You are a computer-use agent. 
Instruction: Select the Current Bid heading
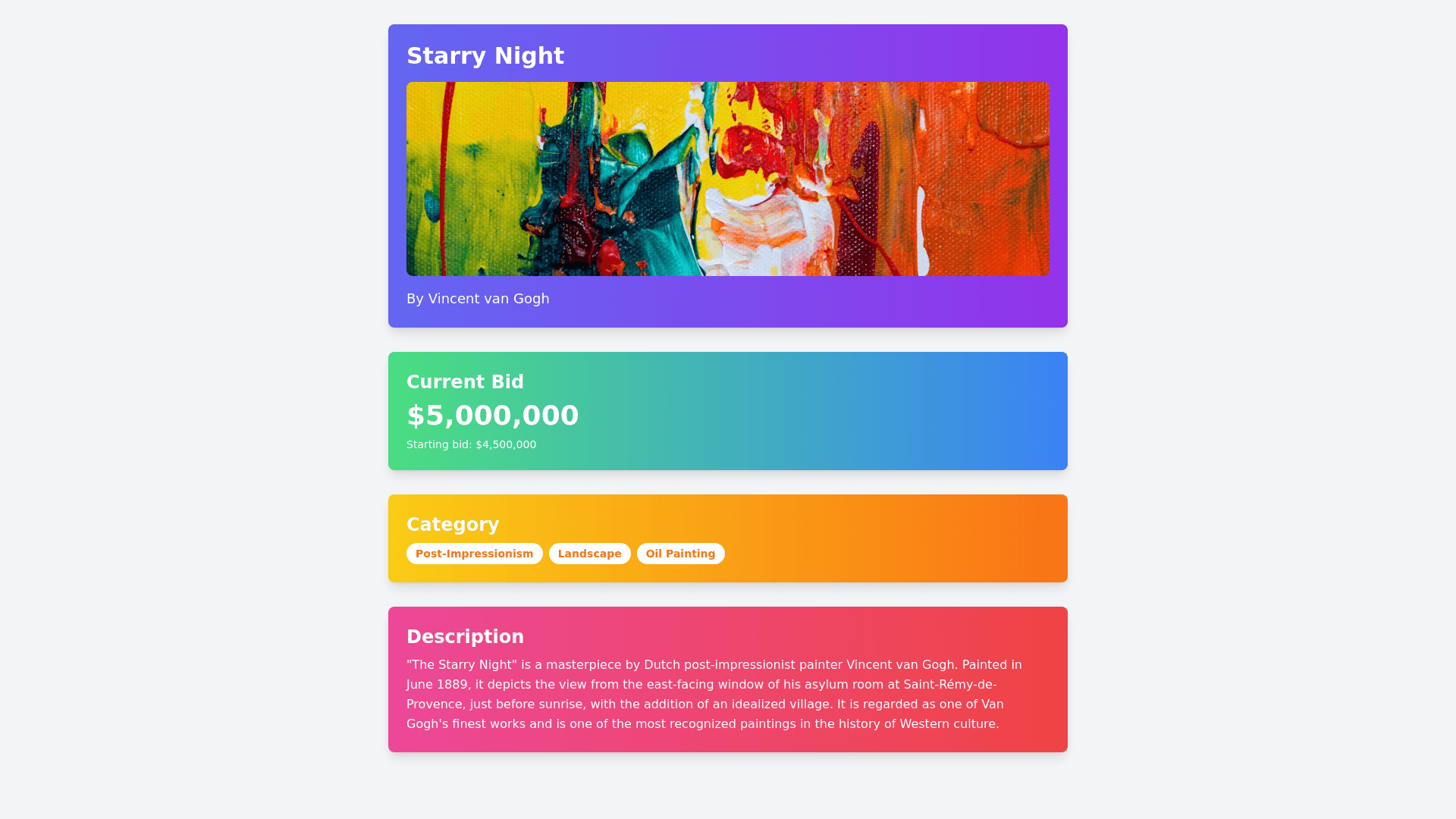click(465, 382)
